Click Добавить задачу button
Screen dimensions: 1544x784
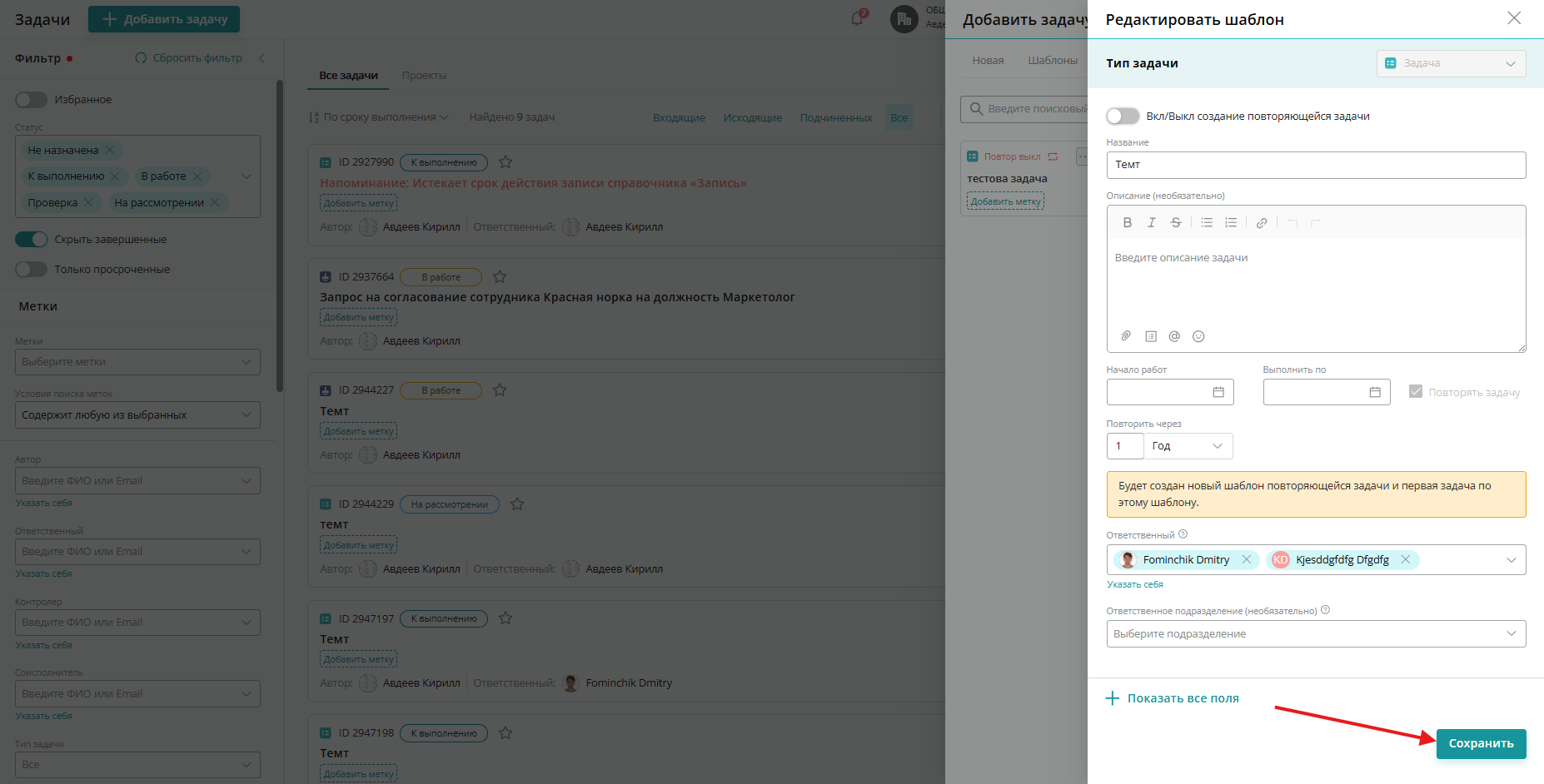click(x=164, y=19)
